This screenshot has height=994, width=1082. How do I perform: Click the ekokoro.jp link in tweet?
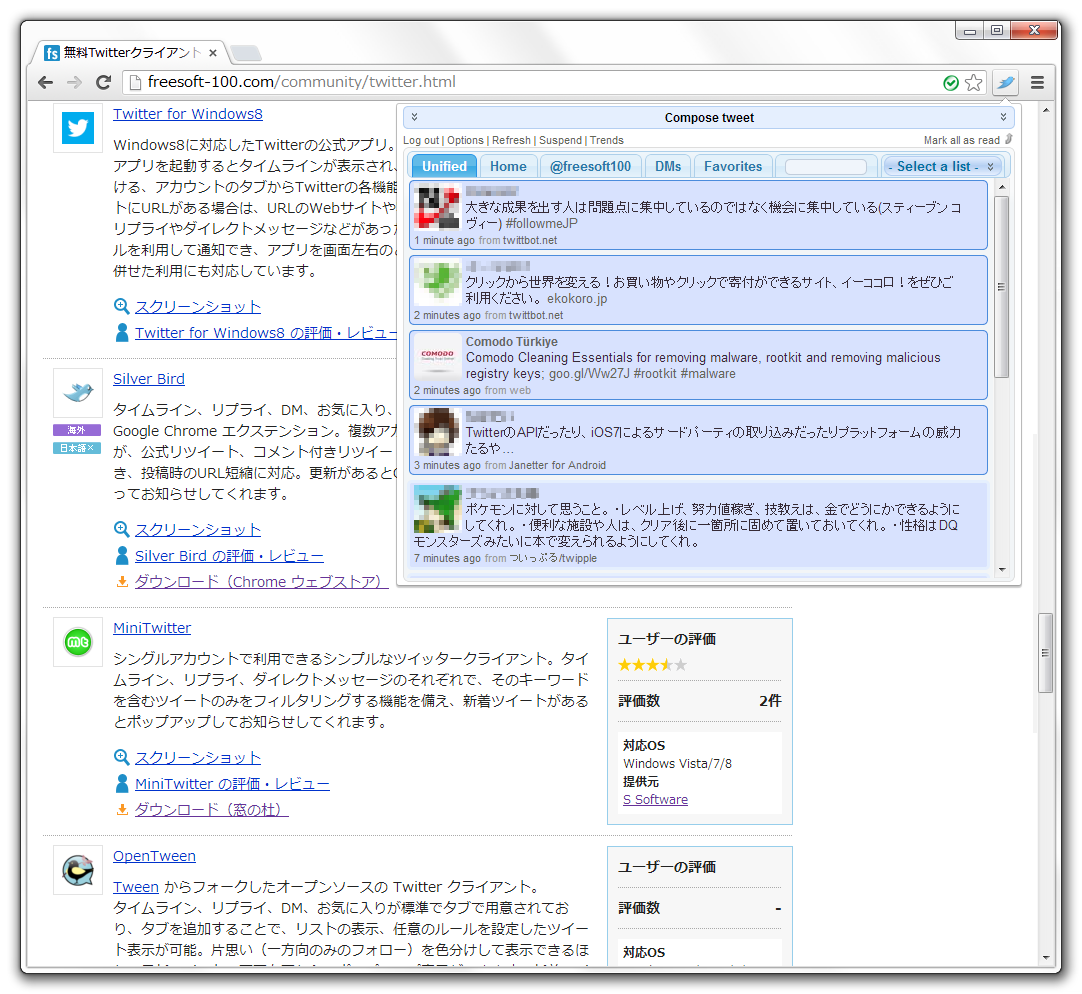[577, 298]
